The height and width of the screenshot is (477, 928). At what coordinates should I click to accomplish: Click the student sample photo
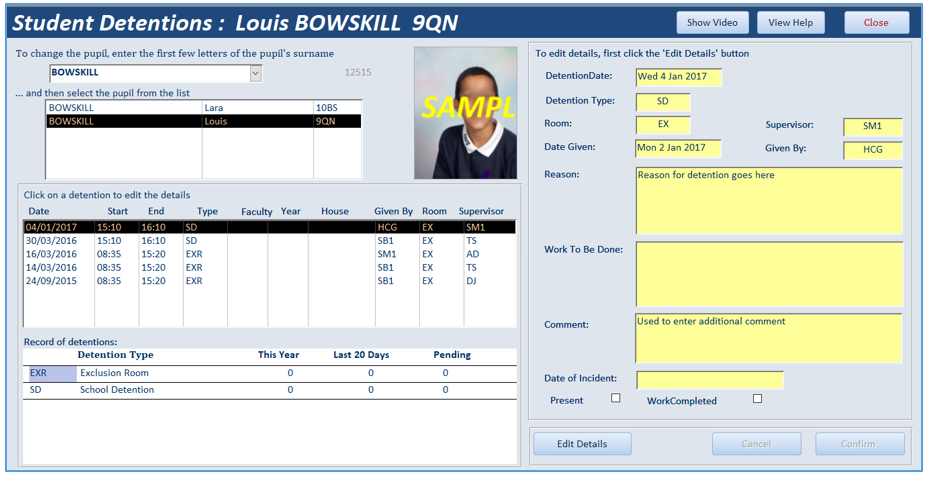(x=465, y=113)
